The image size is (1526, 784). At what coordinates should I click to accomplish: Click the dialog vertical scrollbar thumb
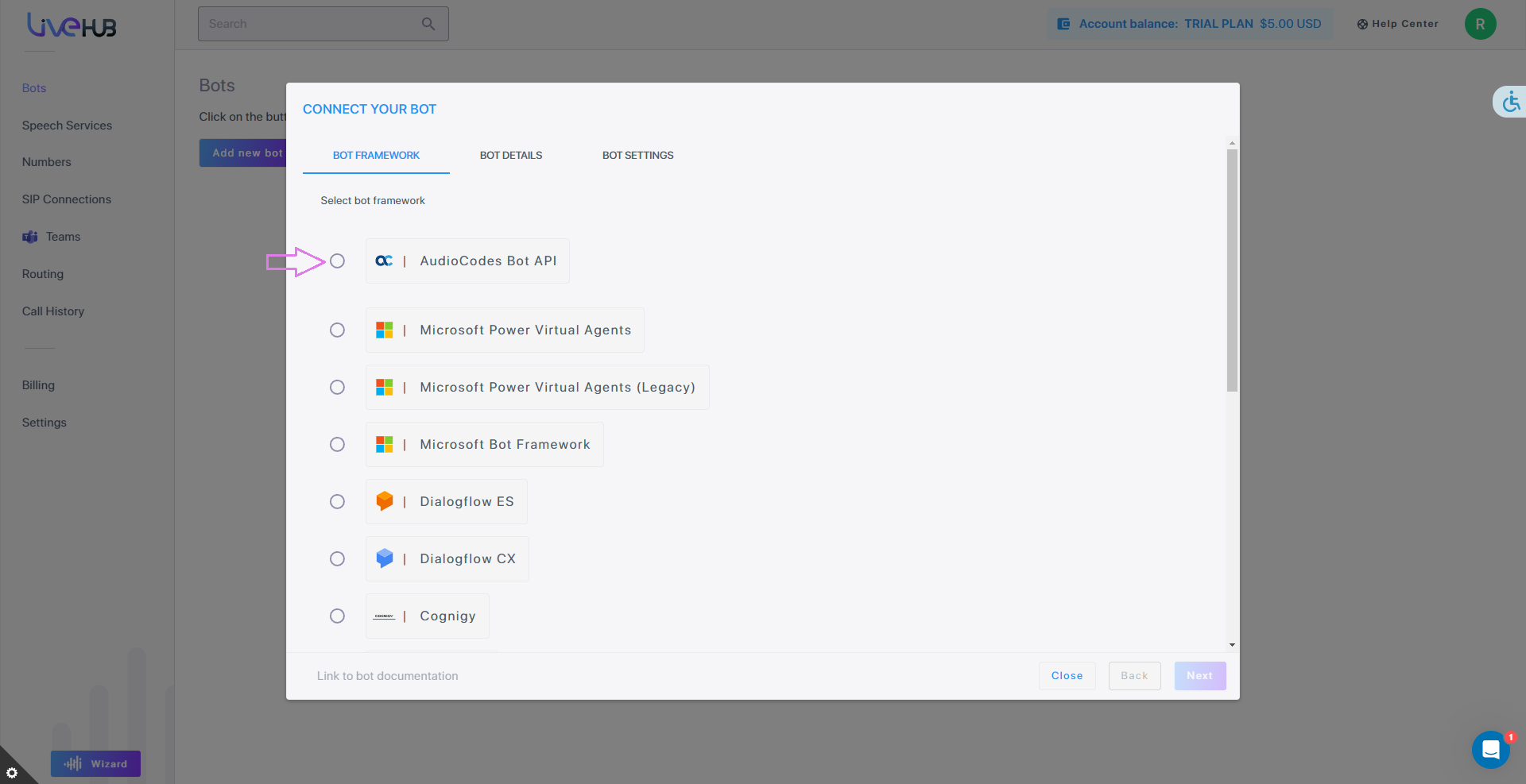pos(1232,270)
